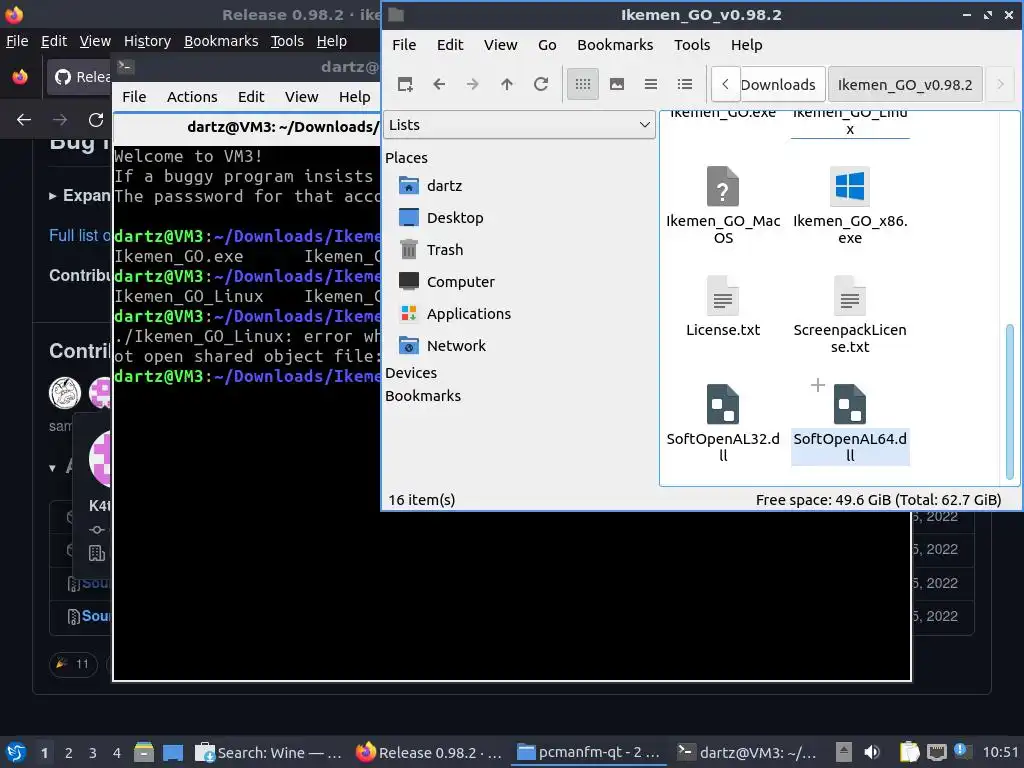1024x768 pixels.
Task: Switch to compact list view
Action: click(650, 84)
